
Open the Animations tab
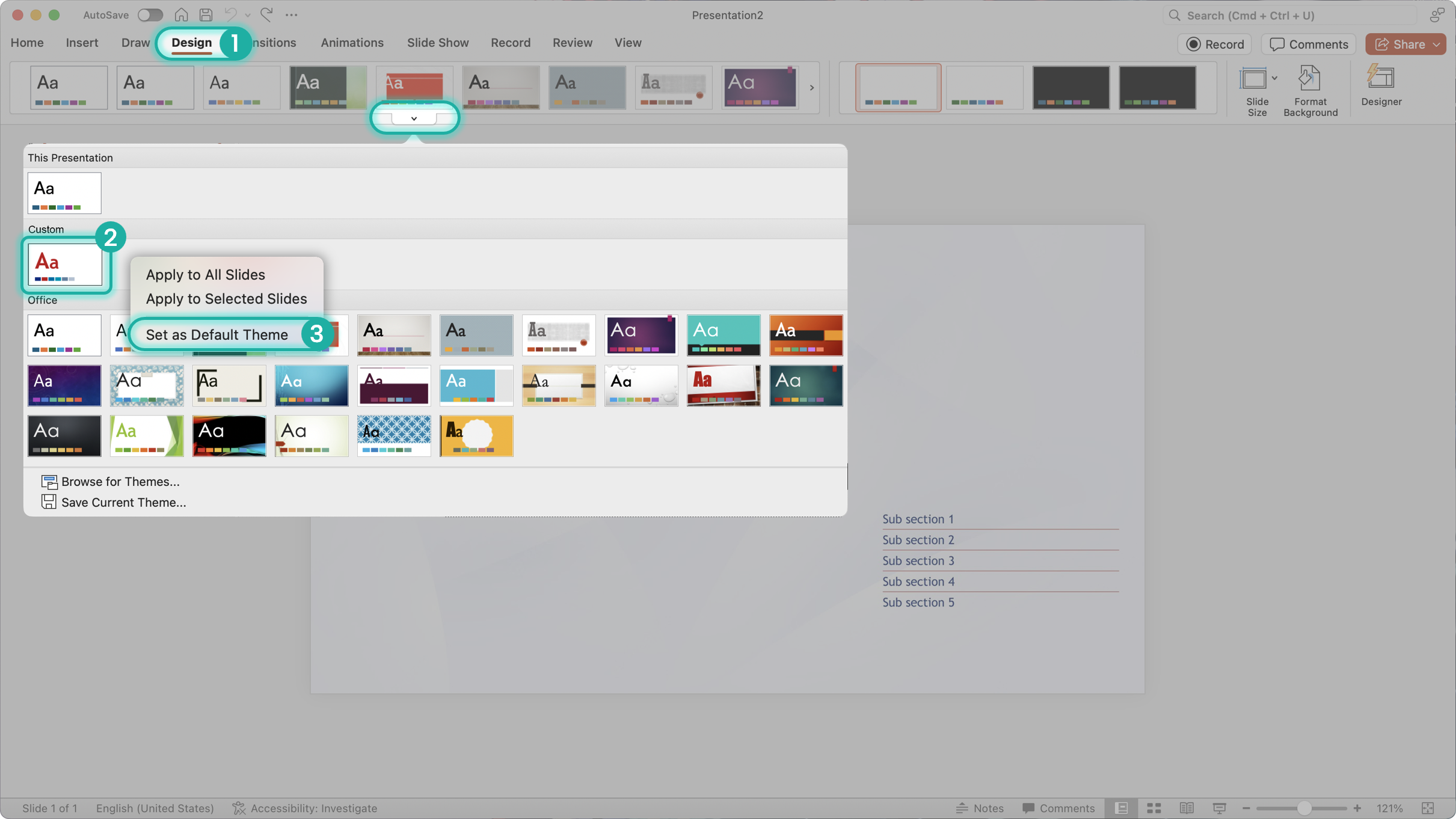(x=352, y=43)
